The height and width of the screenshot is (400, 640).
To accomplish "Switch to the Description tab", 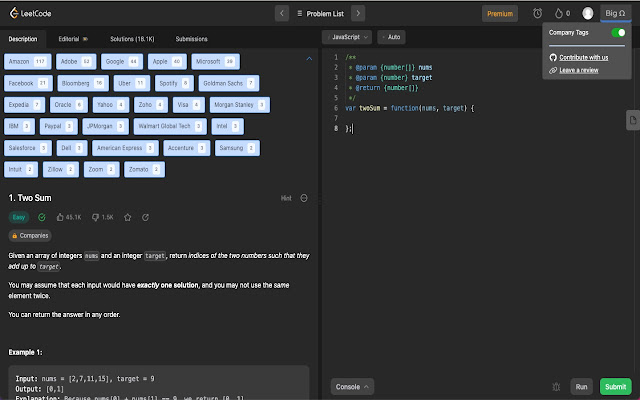I will [x=23, y=39].
